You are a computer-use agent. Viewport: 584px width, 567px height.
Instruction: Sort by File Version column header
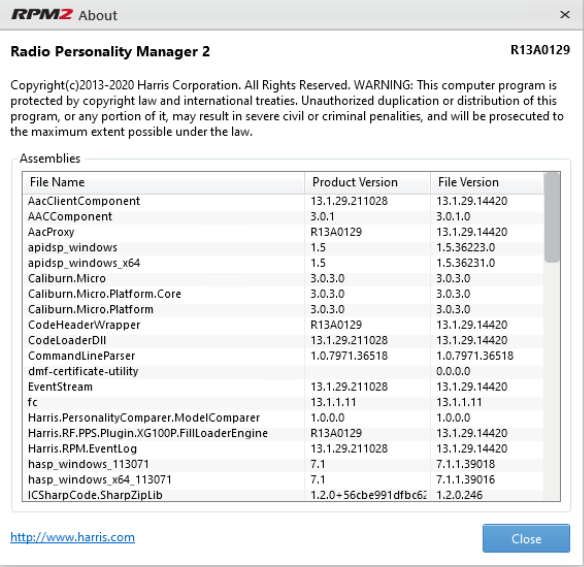pos(487,182)
